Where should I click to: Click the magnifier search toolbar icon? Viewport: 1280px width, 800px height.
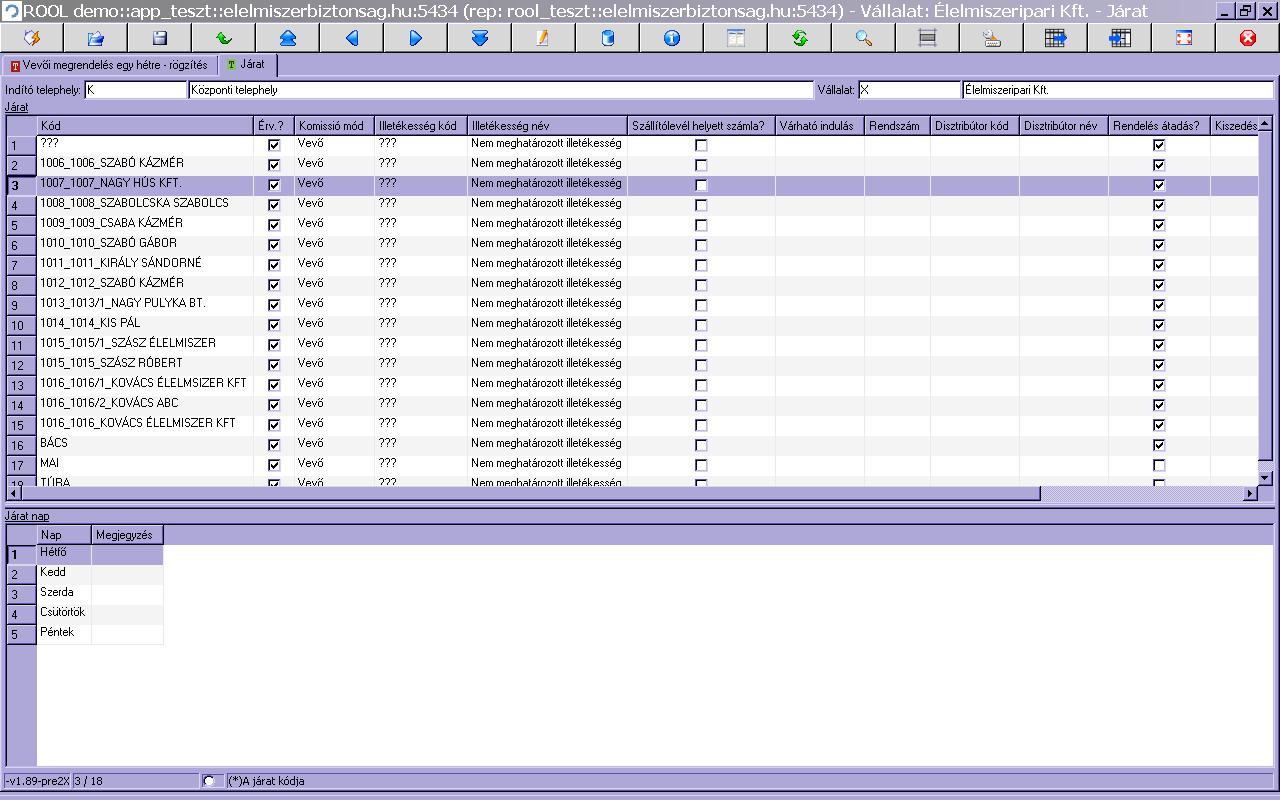pyautogui.click(x=864, y=38)
